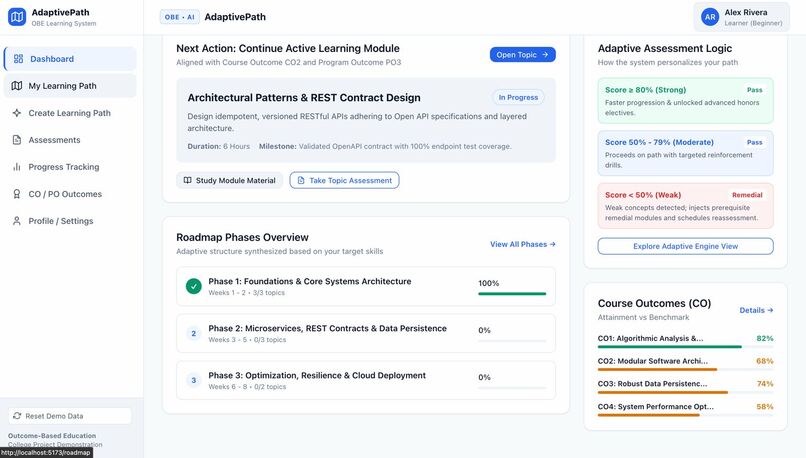This screenshot has height=458, width=806.
Task: Click the CO1 Algorithmic Analysis progress bar
Action: (685, 347)
